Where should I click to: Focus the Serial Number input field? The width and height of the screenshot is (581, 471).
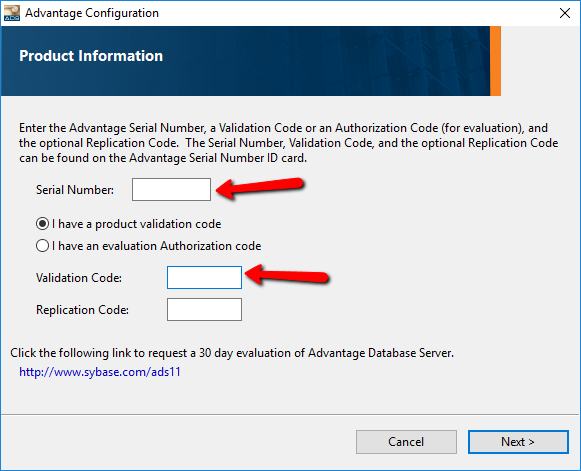(x=171, y=189)
